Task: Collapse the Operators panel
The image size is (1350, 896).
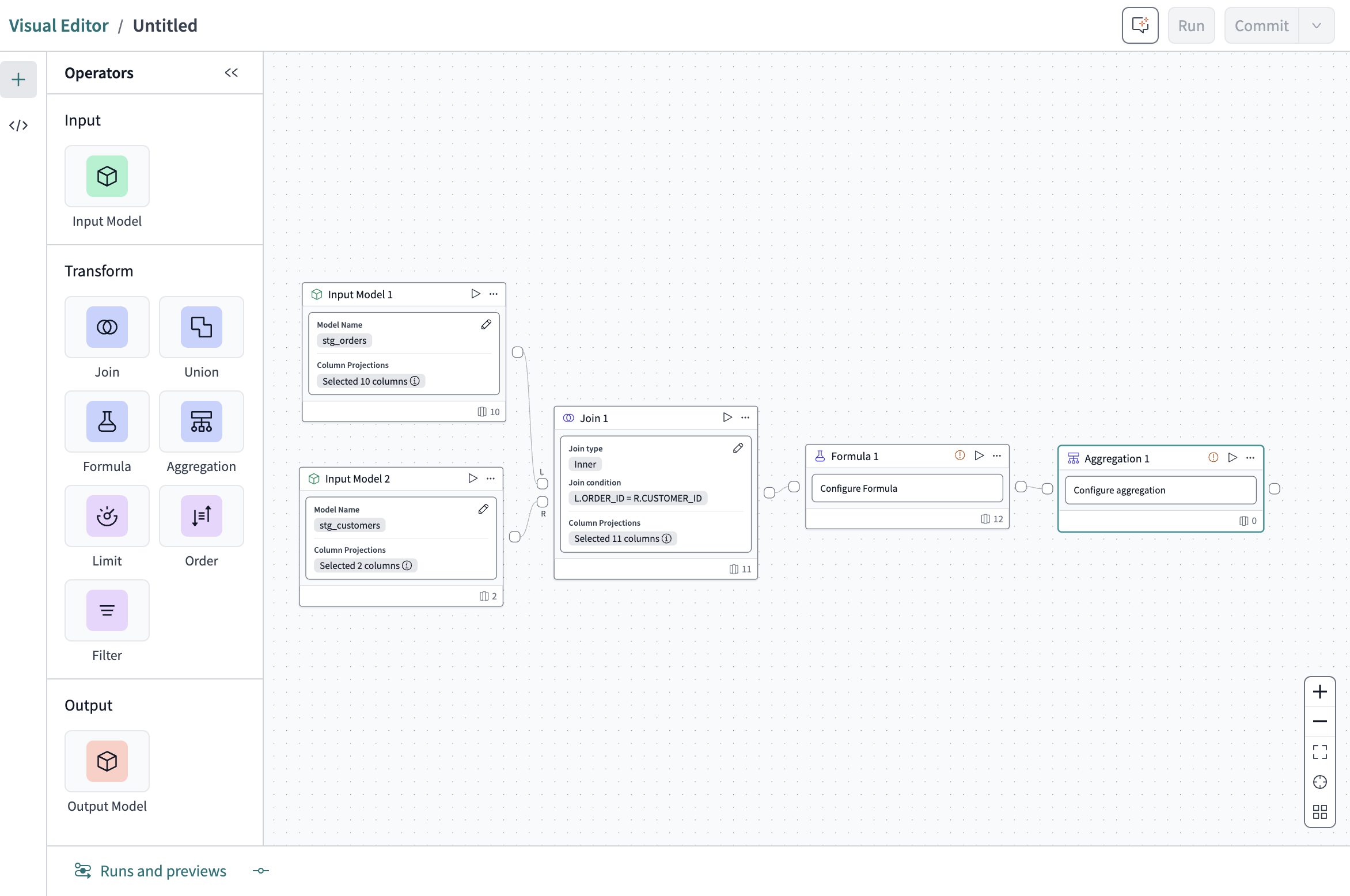Action: click(232, 73)
